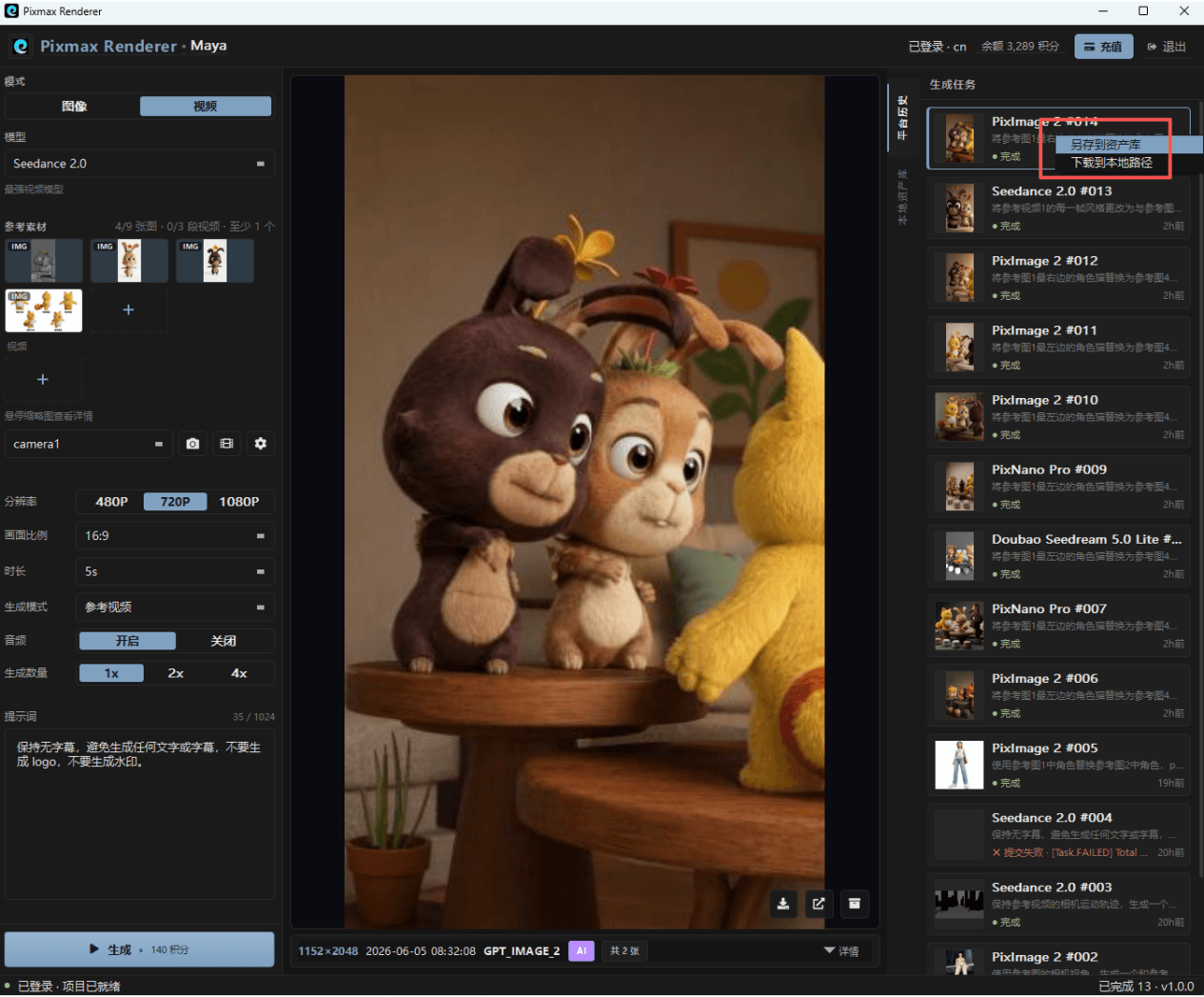
Task: Open the Seedance 2.0 #013 task
Action: [x=1058, y=209]
